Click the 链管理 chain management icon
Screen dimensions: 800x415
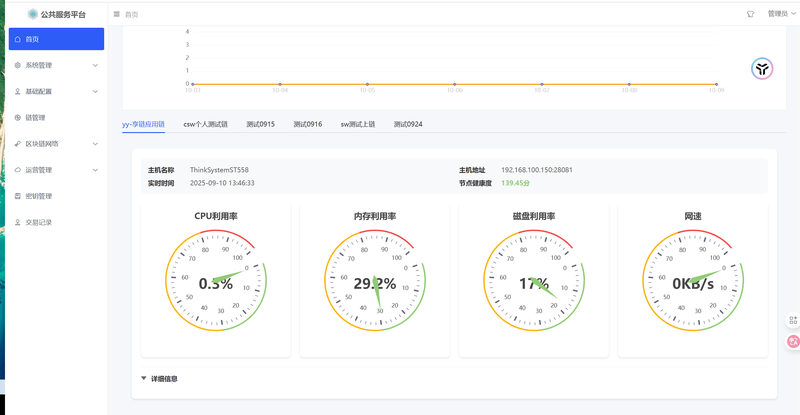click(18, 118)
